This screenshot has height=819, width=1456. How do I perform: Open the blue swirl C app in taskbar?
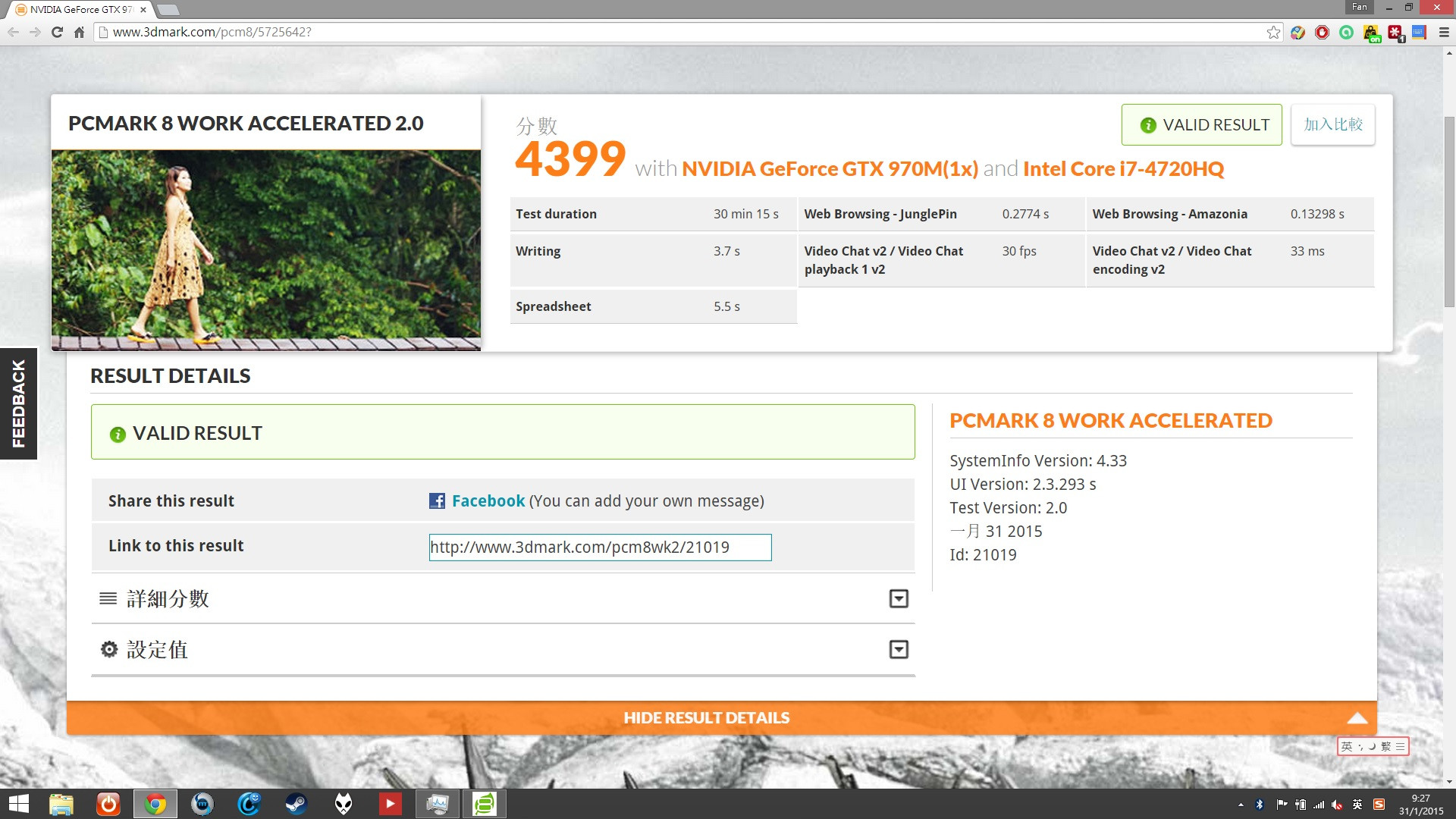pyautogui.click(x=249, y=804)
